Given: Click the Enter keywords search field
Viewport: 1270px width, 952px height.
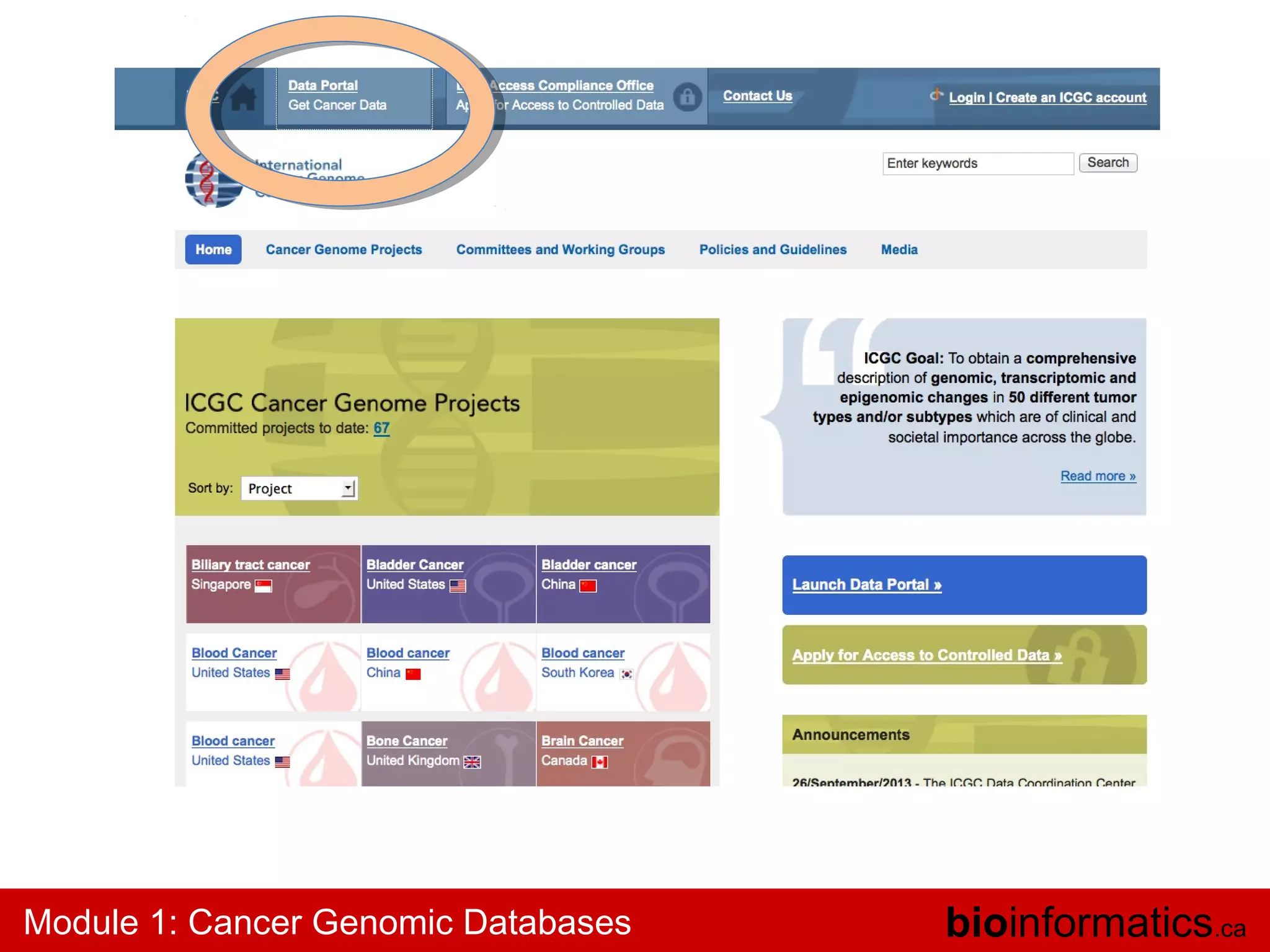Looking at the screenshot, I should tap(978, 164).
